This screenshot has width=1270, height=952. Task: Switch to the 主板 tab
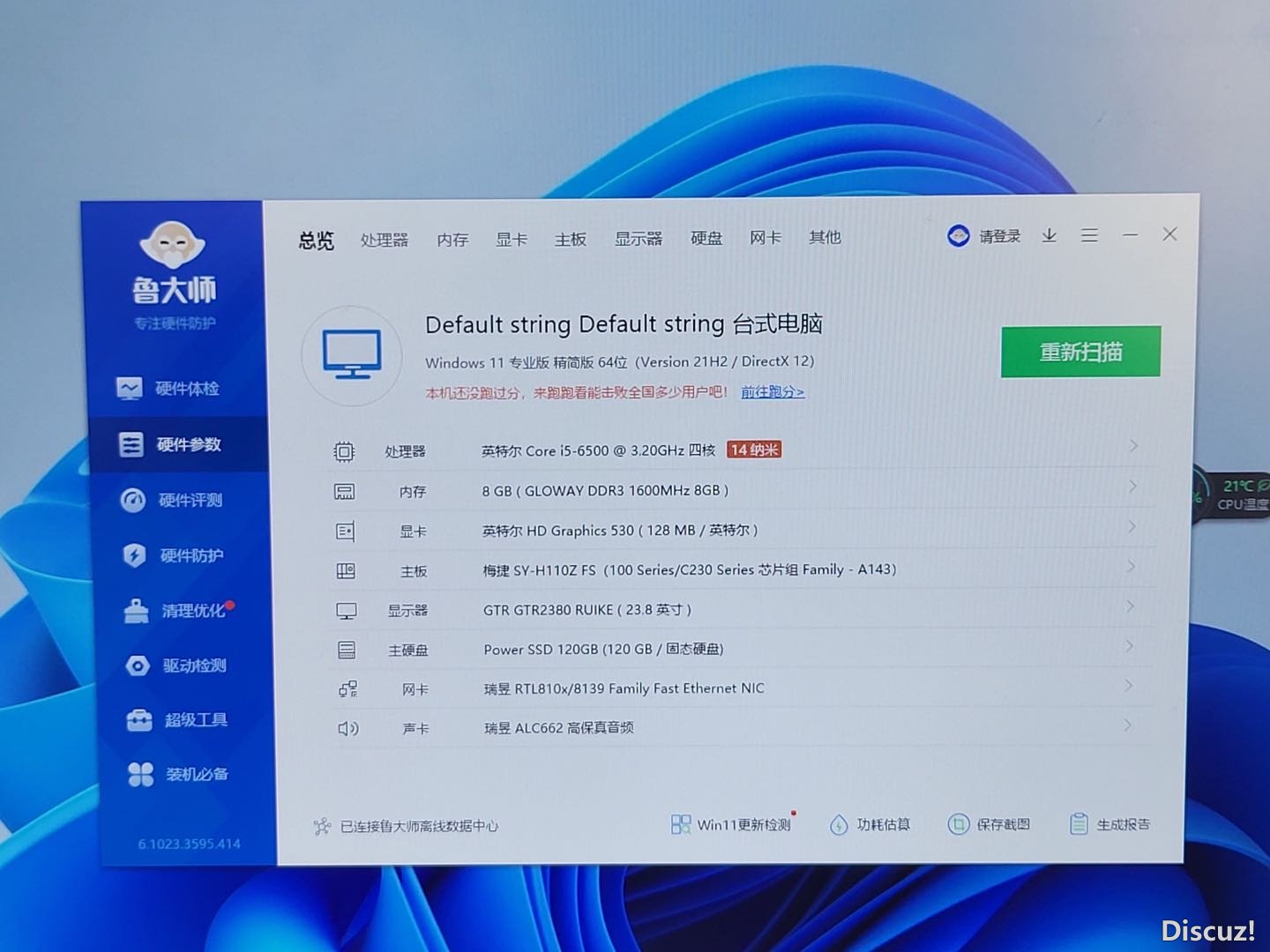pyautogui.click(x=571, y=239)
